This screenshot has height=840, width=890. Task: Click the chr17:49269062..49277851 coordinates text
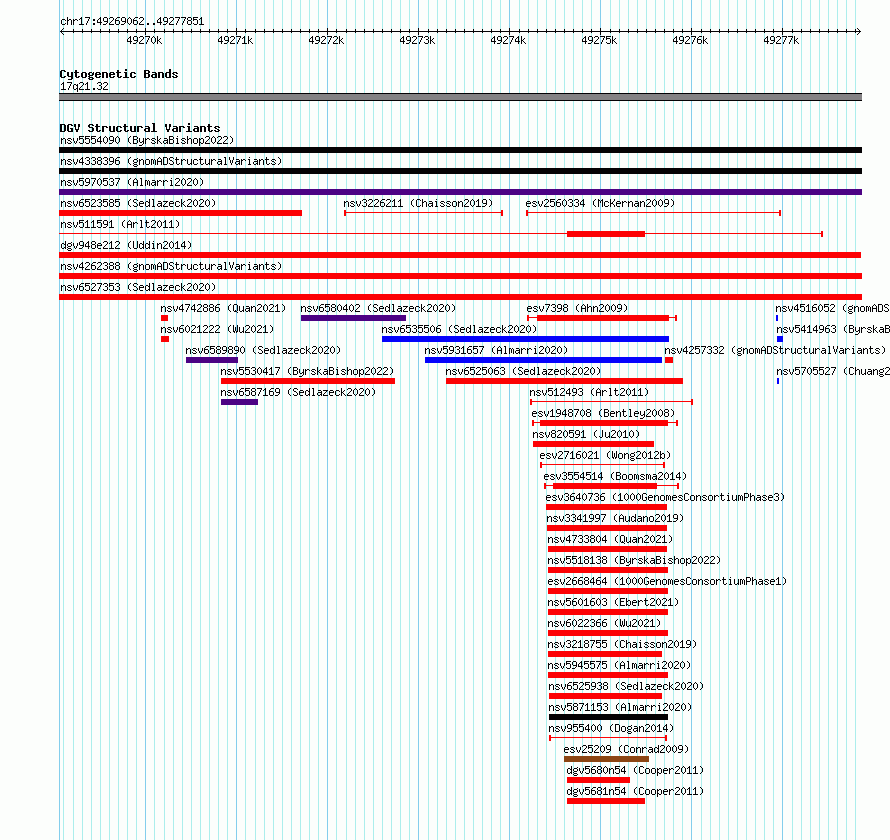132,22
